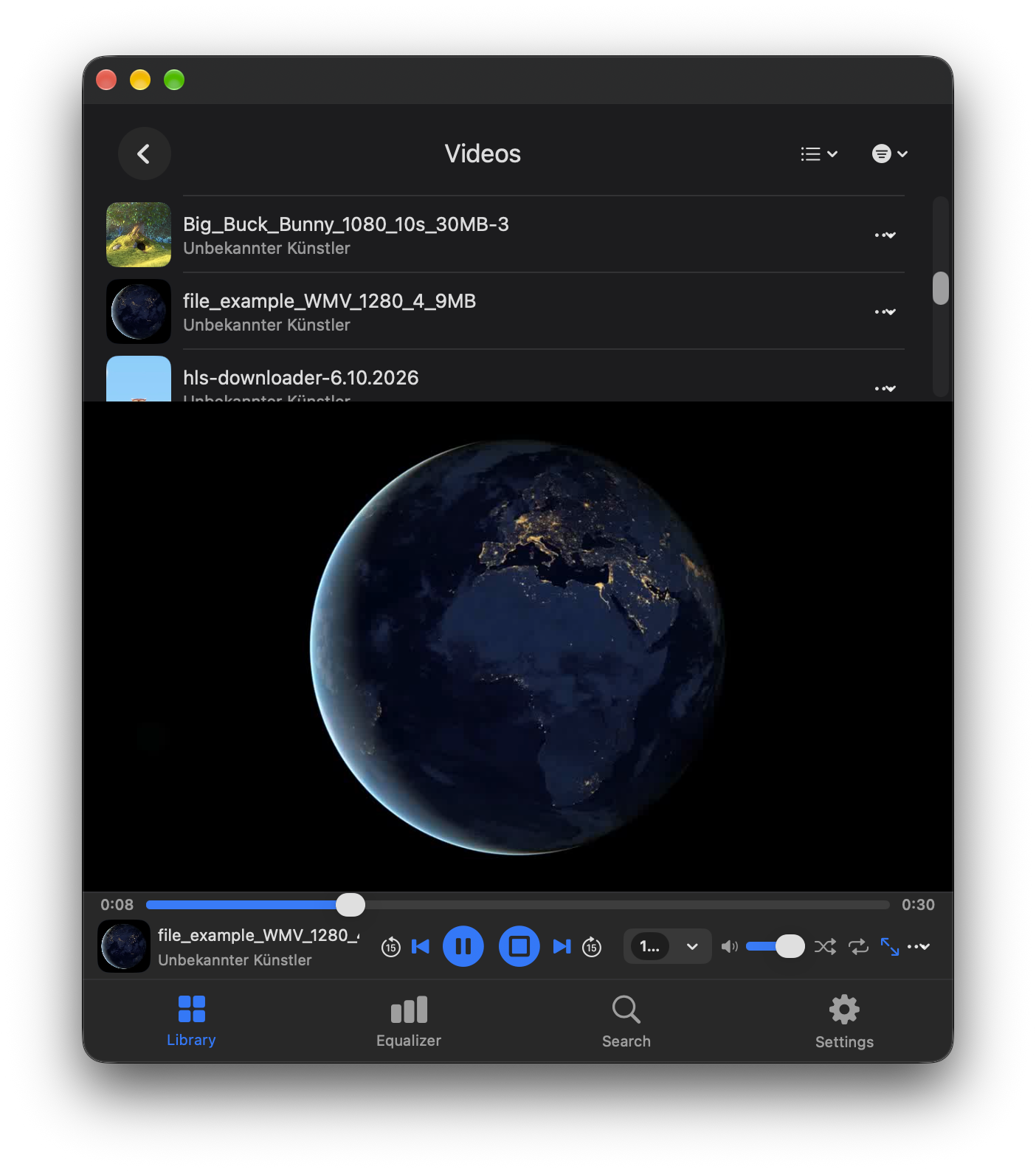Click the Earth video playback area
The width and height of the screenshot is (1036, 1172).
pyautogui.click(x=518, y=647)
